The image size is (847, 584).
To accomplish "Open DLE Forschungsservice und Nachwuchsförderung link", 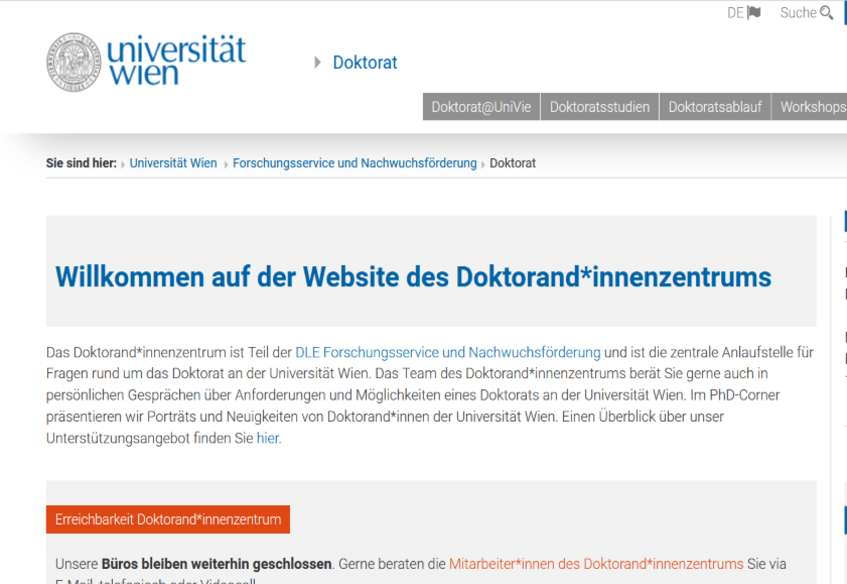I will coord(448,352).
